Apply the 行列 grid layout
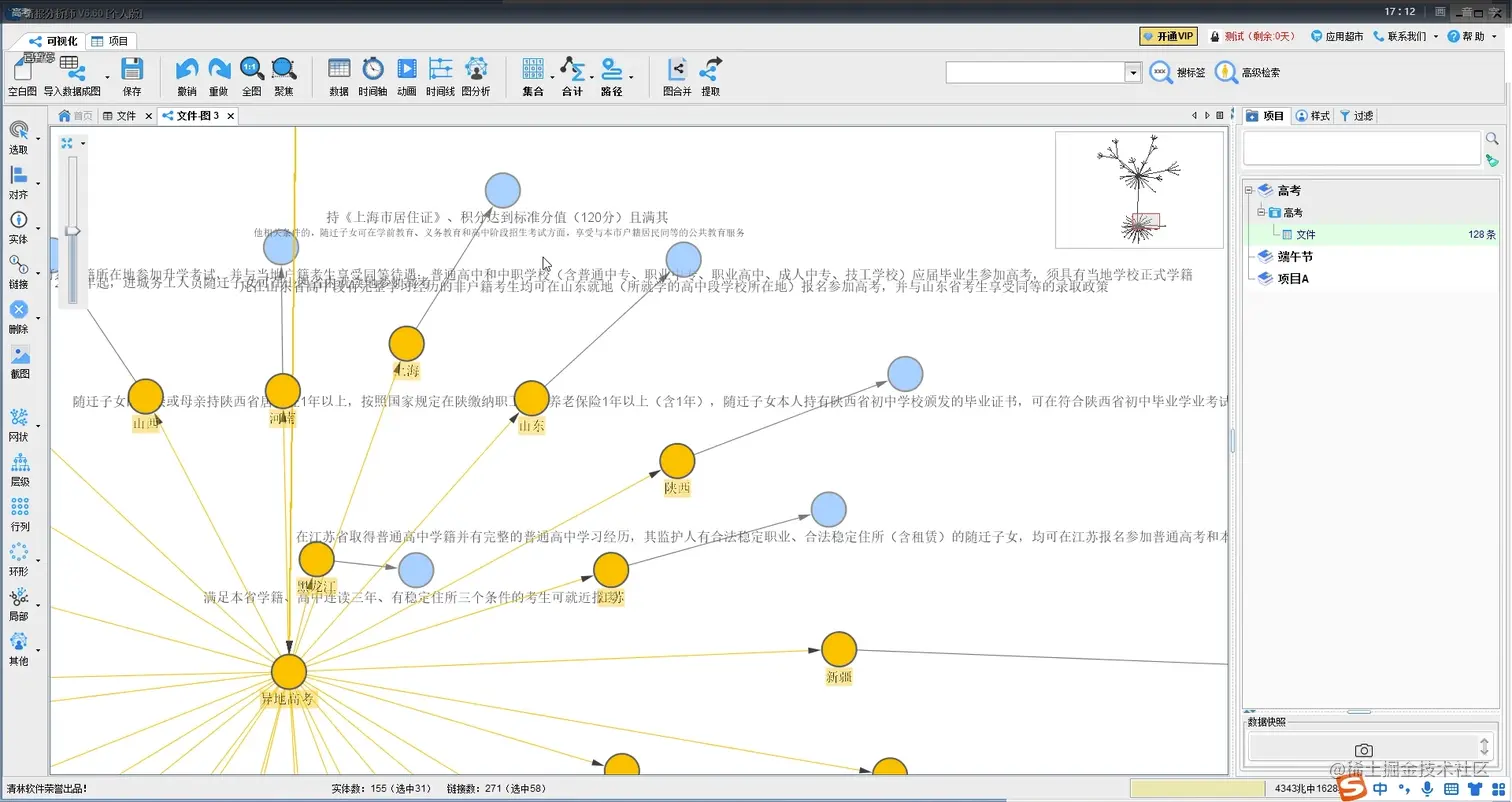1512x802 pixels. (19, 515)
